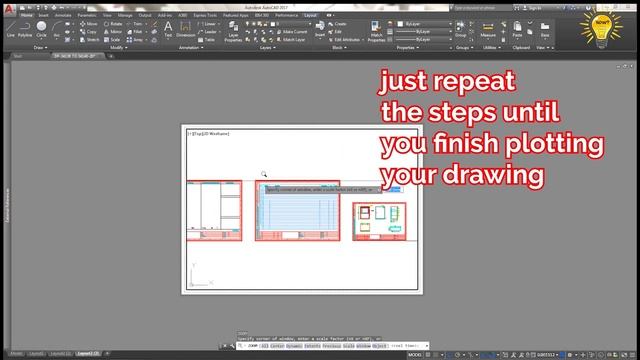Click the Group tool
640x360 pixels.
click(460, 29)
